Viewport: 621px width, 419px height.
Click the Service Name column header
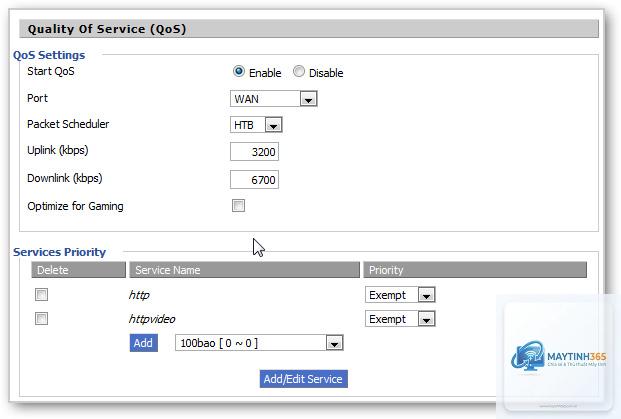[x=244, y=270]
